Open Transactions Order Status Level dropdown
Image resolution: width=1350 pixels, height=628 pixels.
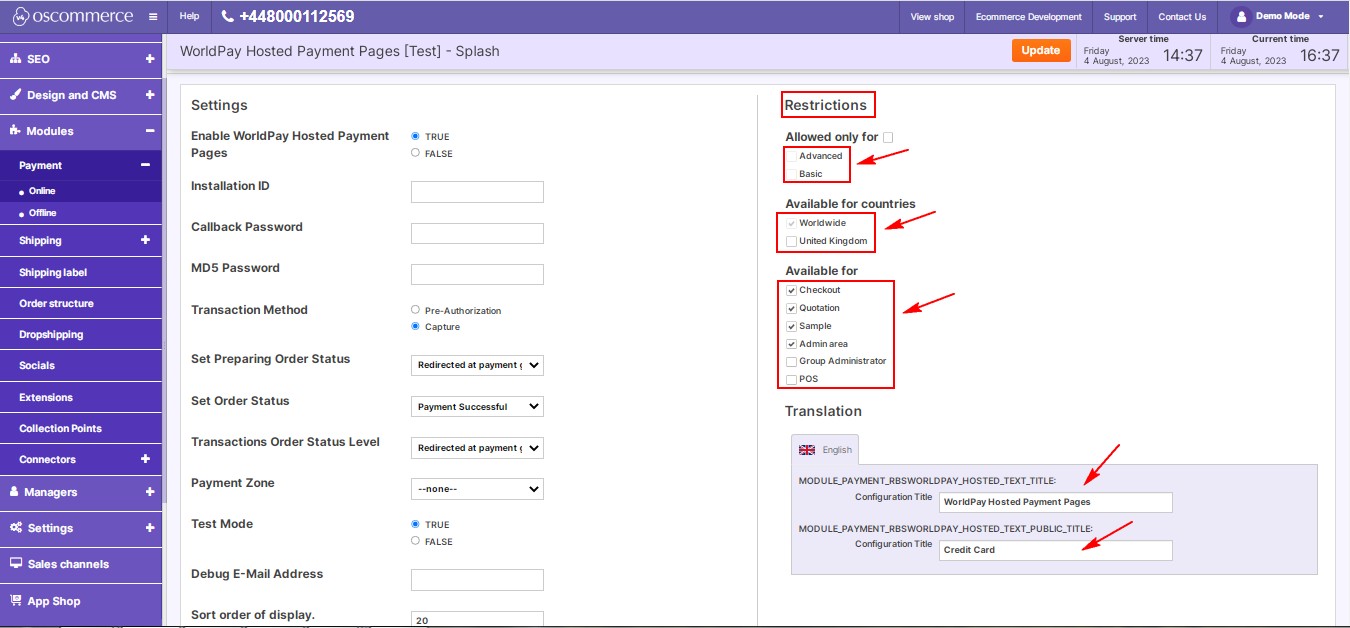[477, 448]
